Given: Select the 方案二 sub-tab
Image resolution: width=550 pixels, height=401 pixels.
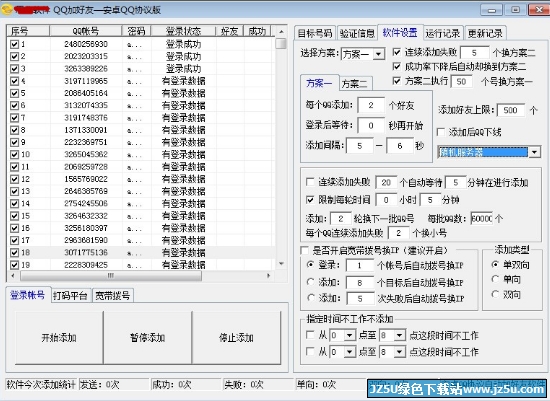Looking at the screenshot, I should point(355,83).
